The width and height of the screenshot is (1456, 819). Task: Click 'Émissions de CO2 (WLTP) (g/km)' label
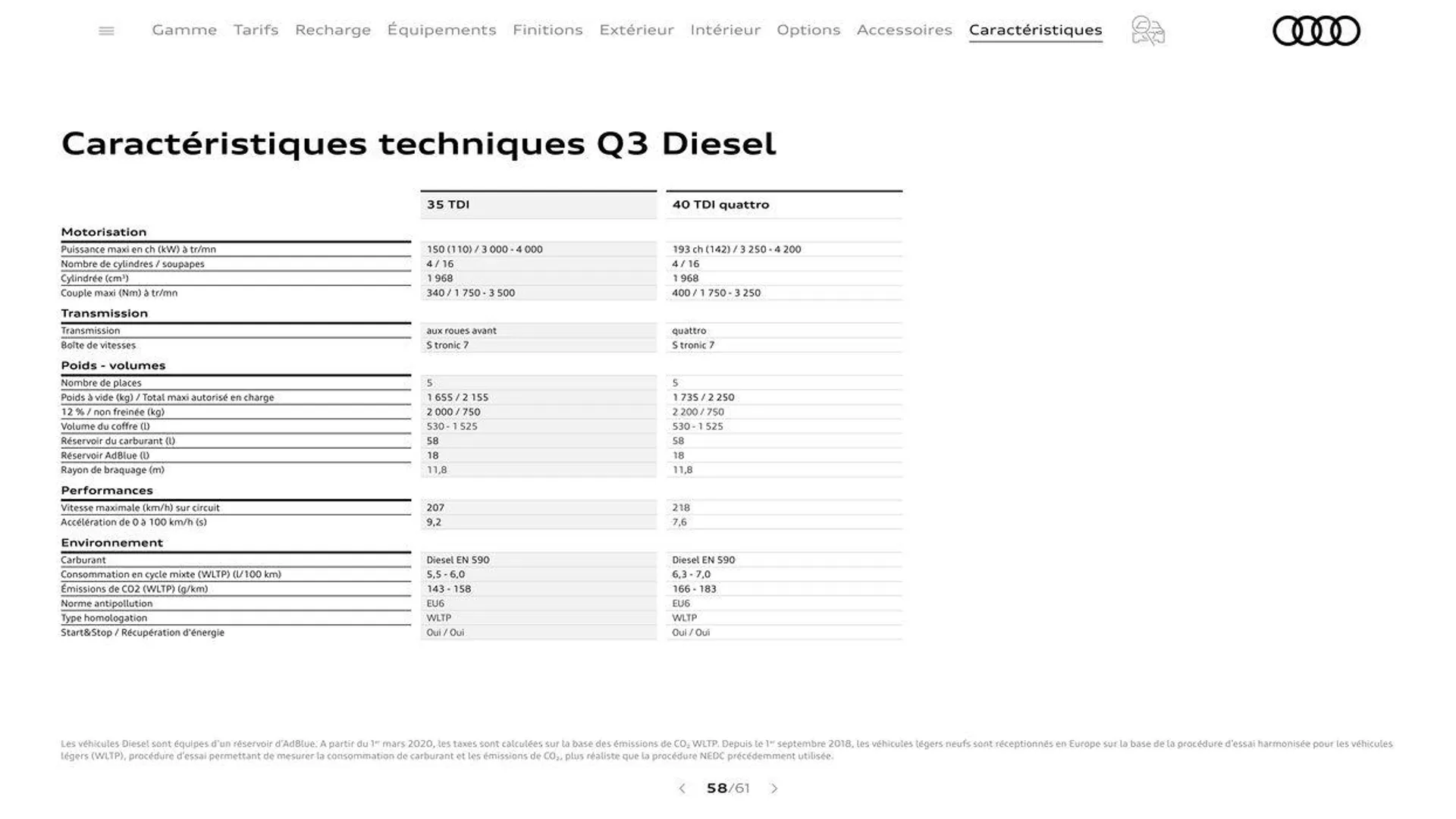pyautogui.click(x=134, y=589)
